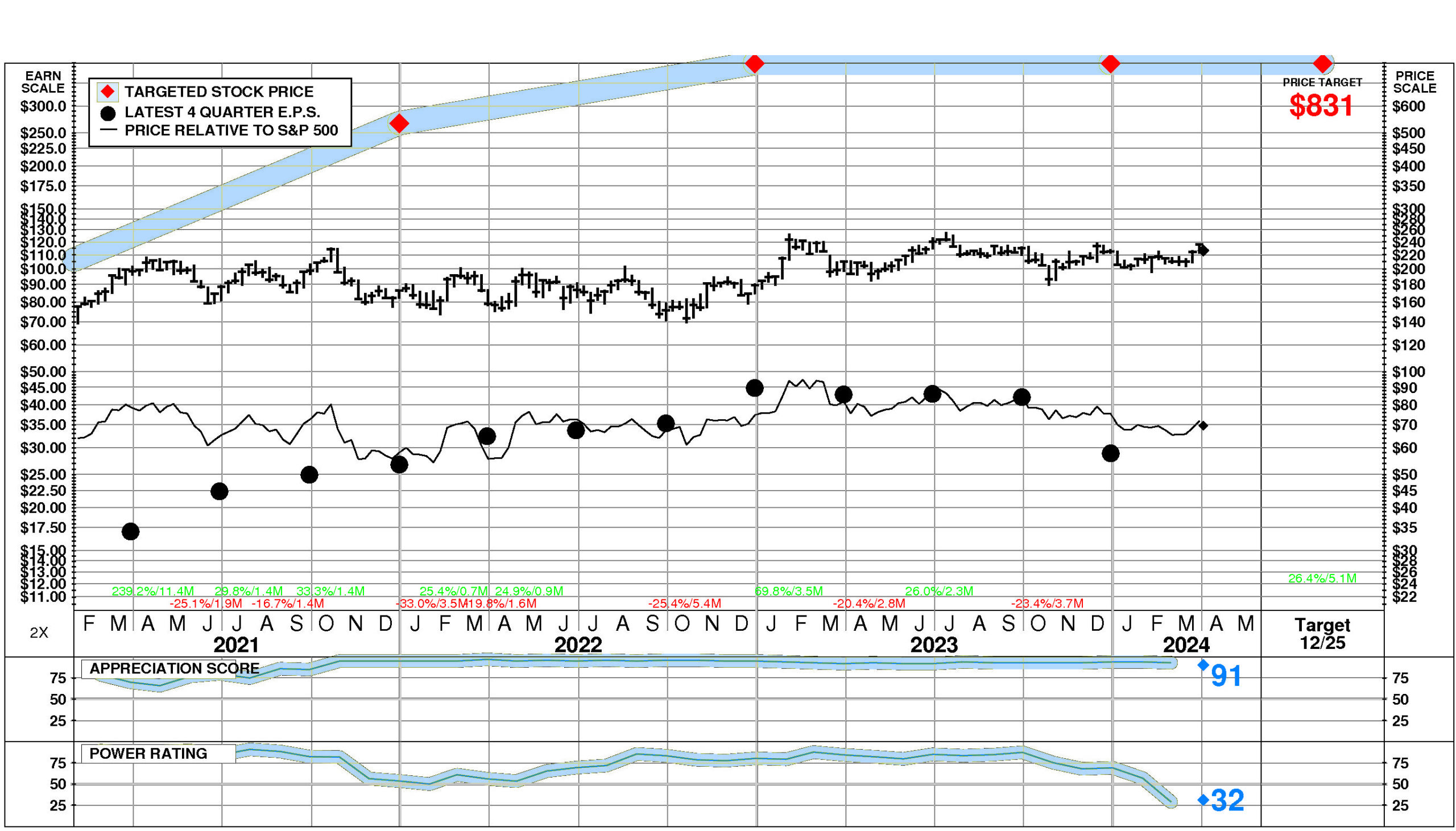This screenshot has height=831, width=1456.
Task: Click the EARN SCALE axis header
Action: (43, 82)
